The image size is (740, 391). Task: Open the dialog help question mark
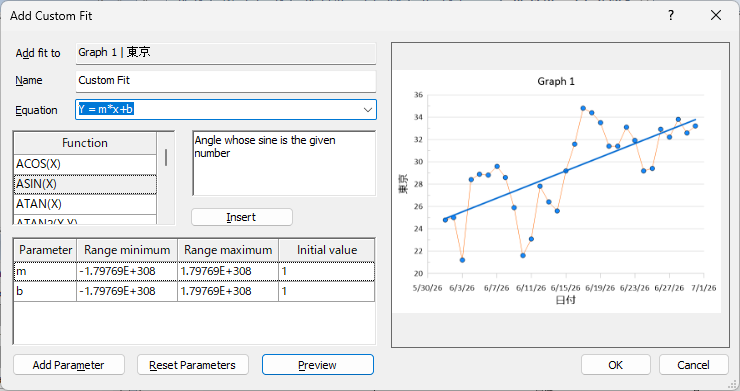671,16
